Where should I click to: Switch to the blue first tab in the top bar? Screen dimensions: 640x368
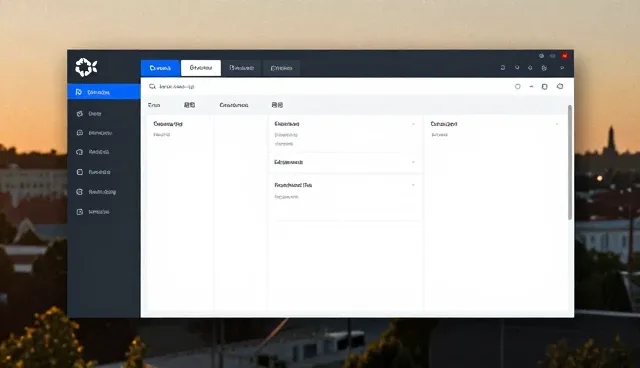[160, 68]
